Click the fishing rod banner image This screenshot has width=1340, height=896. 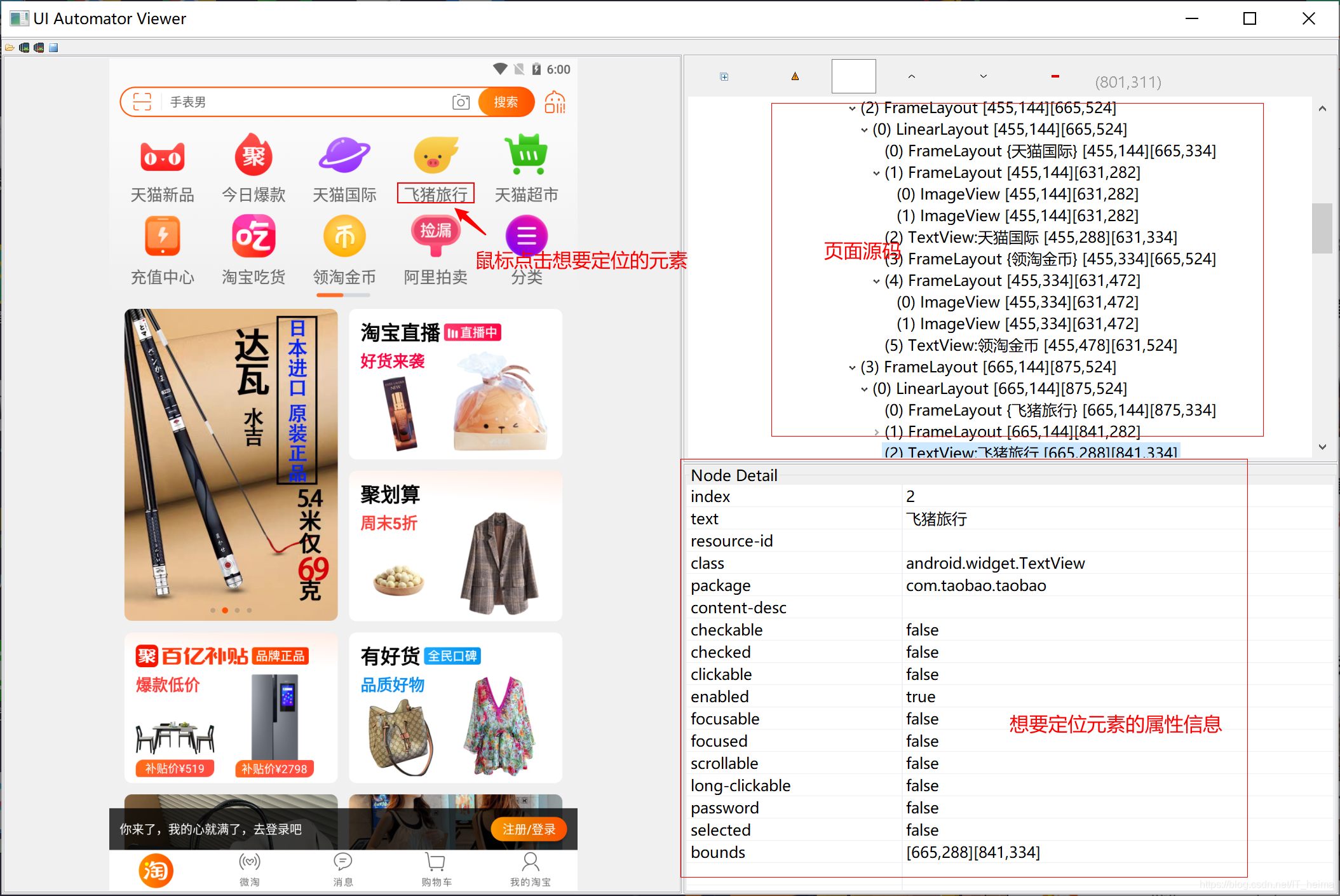click(231, 465)
